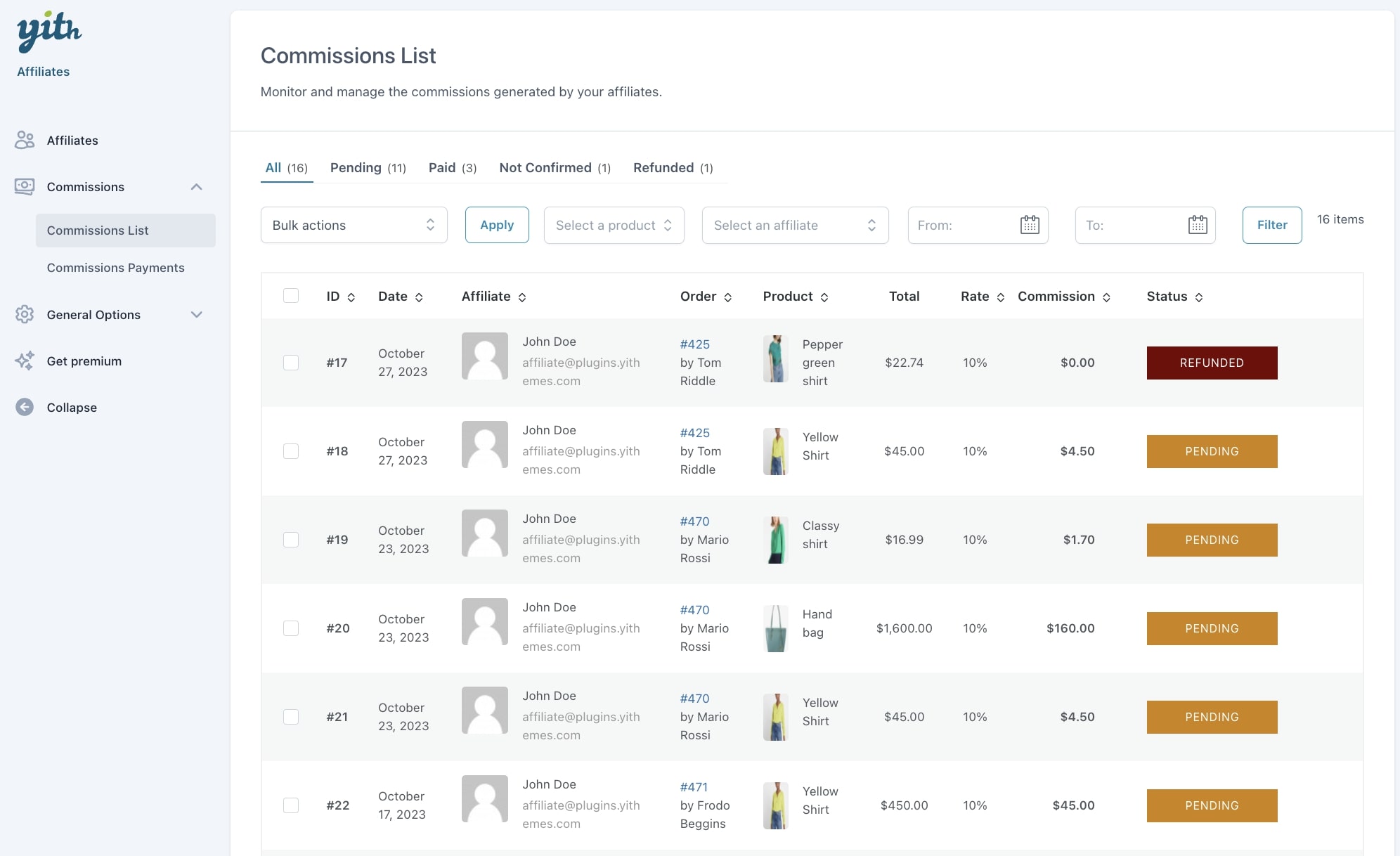The width and height of the screenshot is (1400, 856).
Task: Open Commissions List in sidebar
Action: pos(126,231)
